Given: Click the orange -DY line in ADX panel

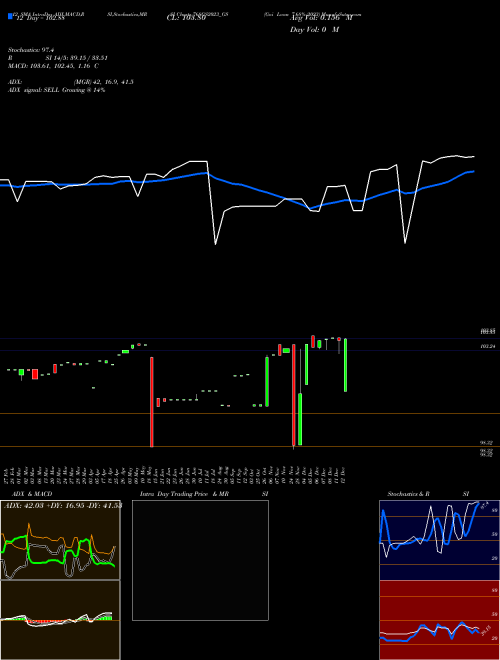Looking at the screenshot, I should pyautogui.click(x=46, y=538).
